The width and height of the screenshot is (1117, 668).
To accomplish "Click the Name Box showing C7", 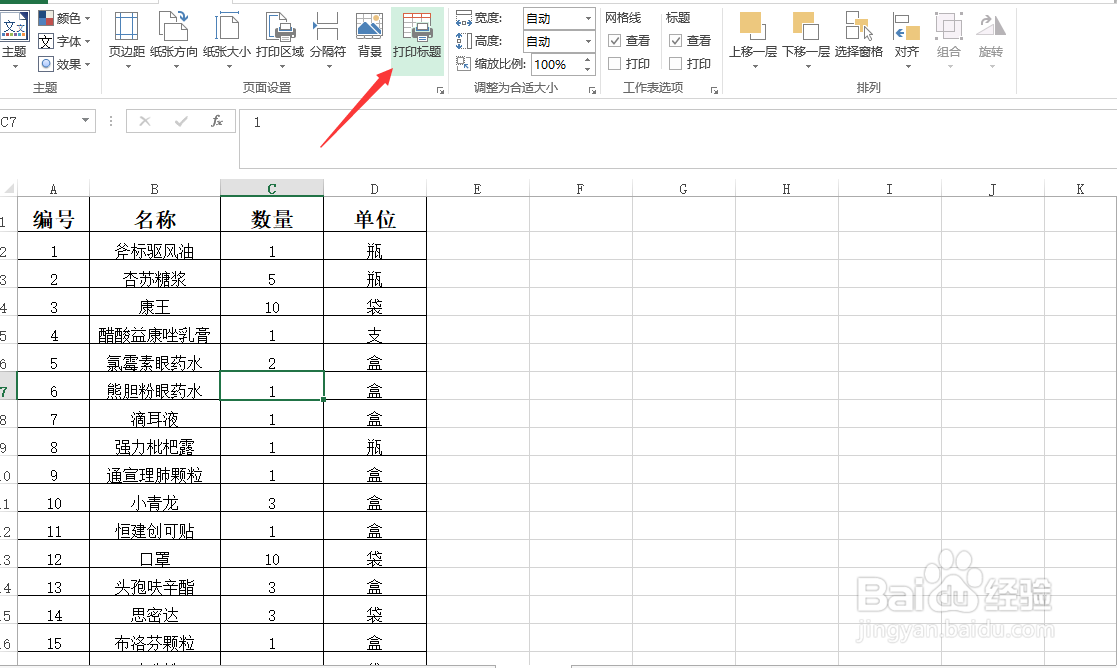I will [x=39, y=122].
